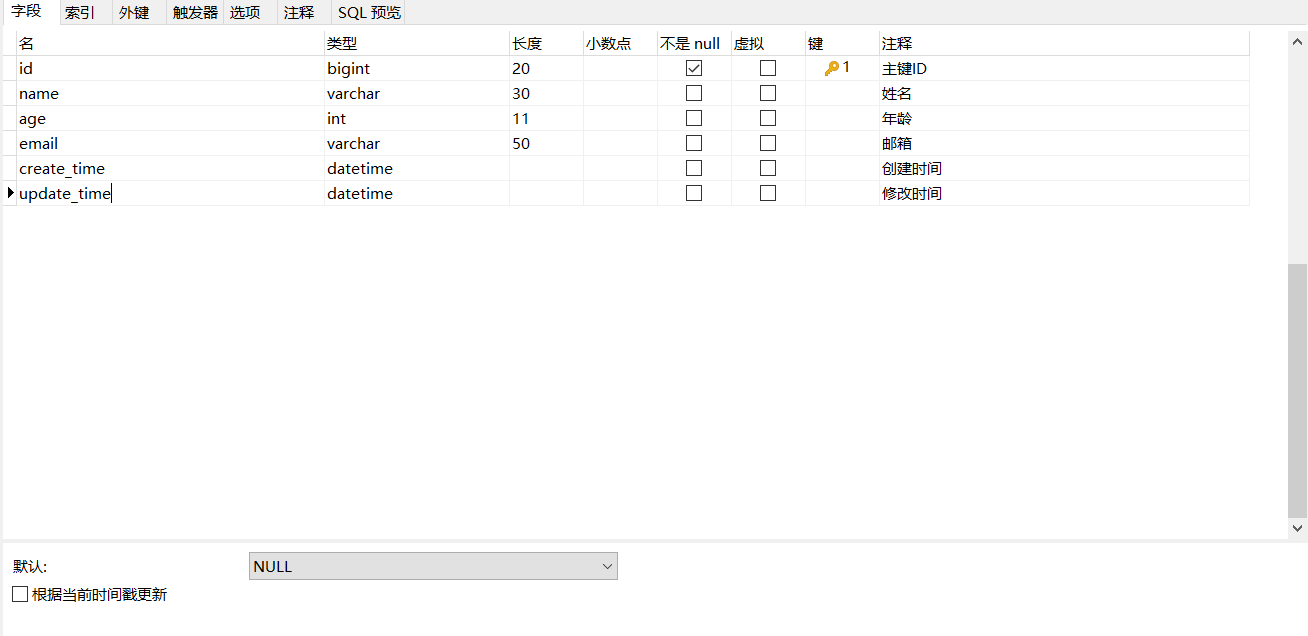
Task: Click the 姓名 comment cell
Action: 1065,93
